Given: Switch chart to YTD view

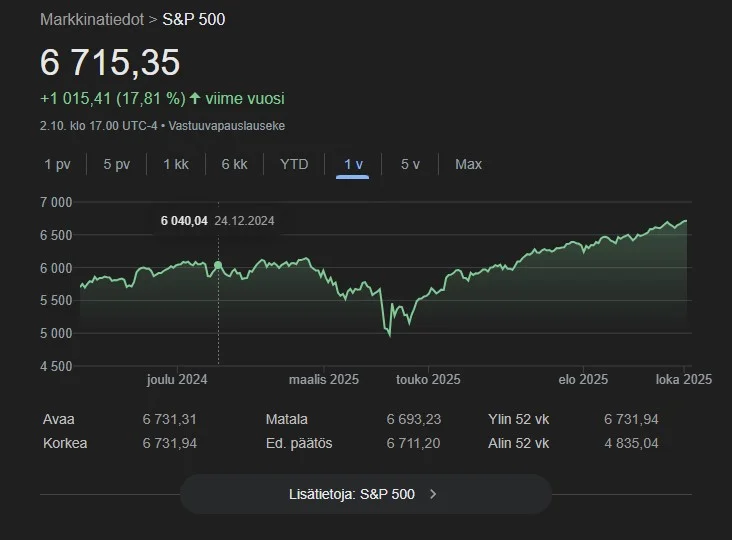Looking at the screenshot, I should pyautogui.click(x=294, y=164).
